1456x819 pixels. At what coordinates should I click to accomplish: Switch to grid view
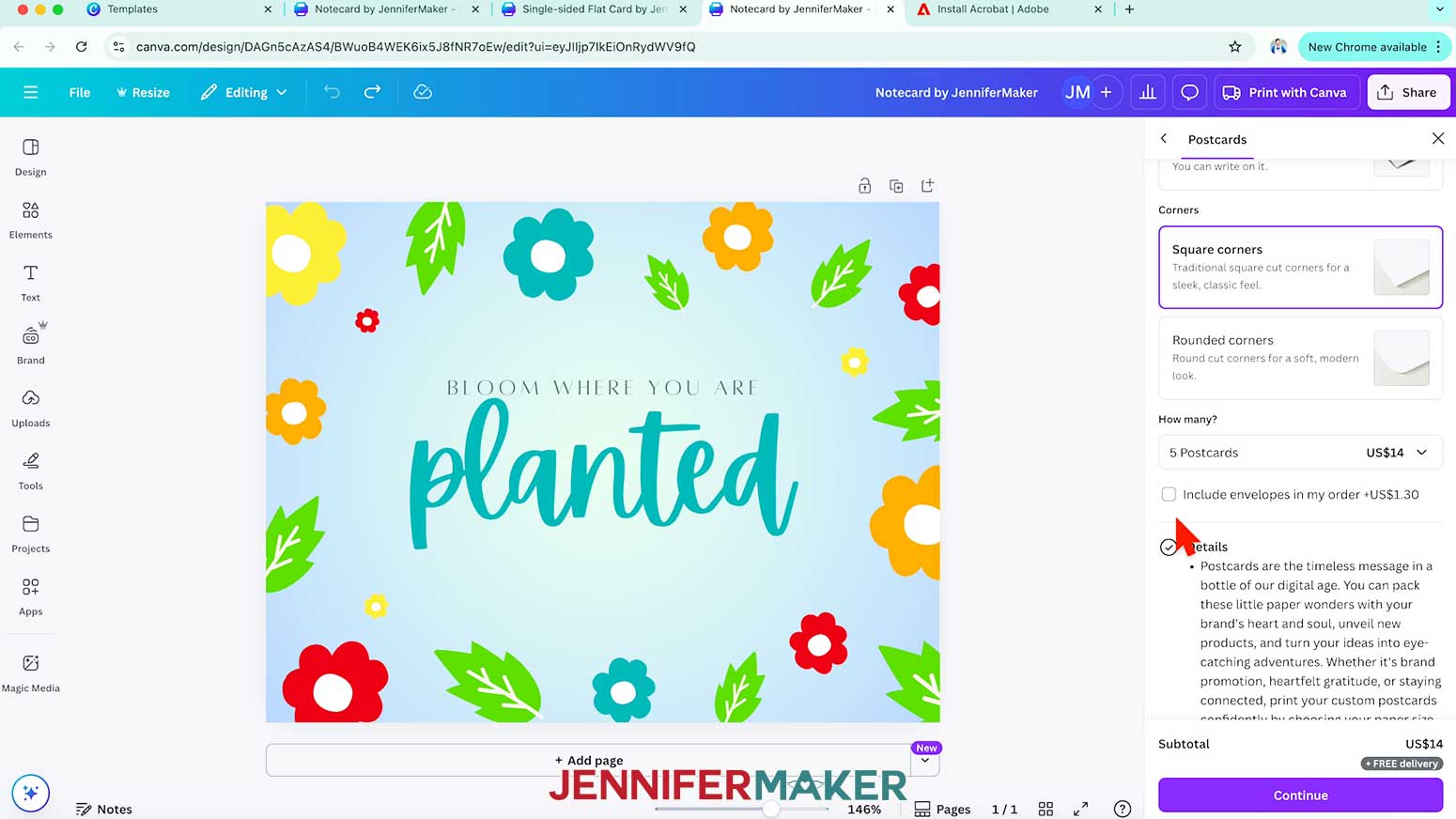[x=1046, y=809]
